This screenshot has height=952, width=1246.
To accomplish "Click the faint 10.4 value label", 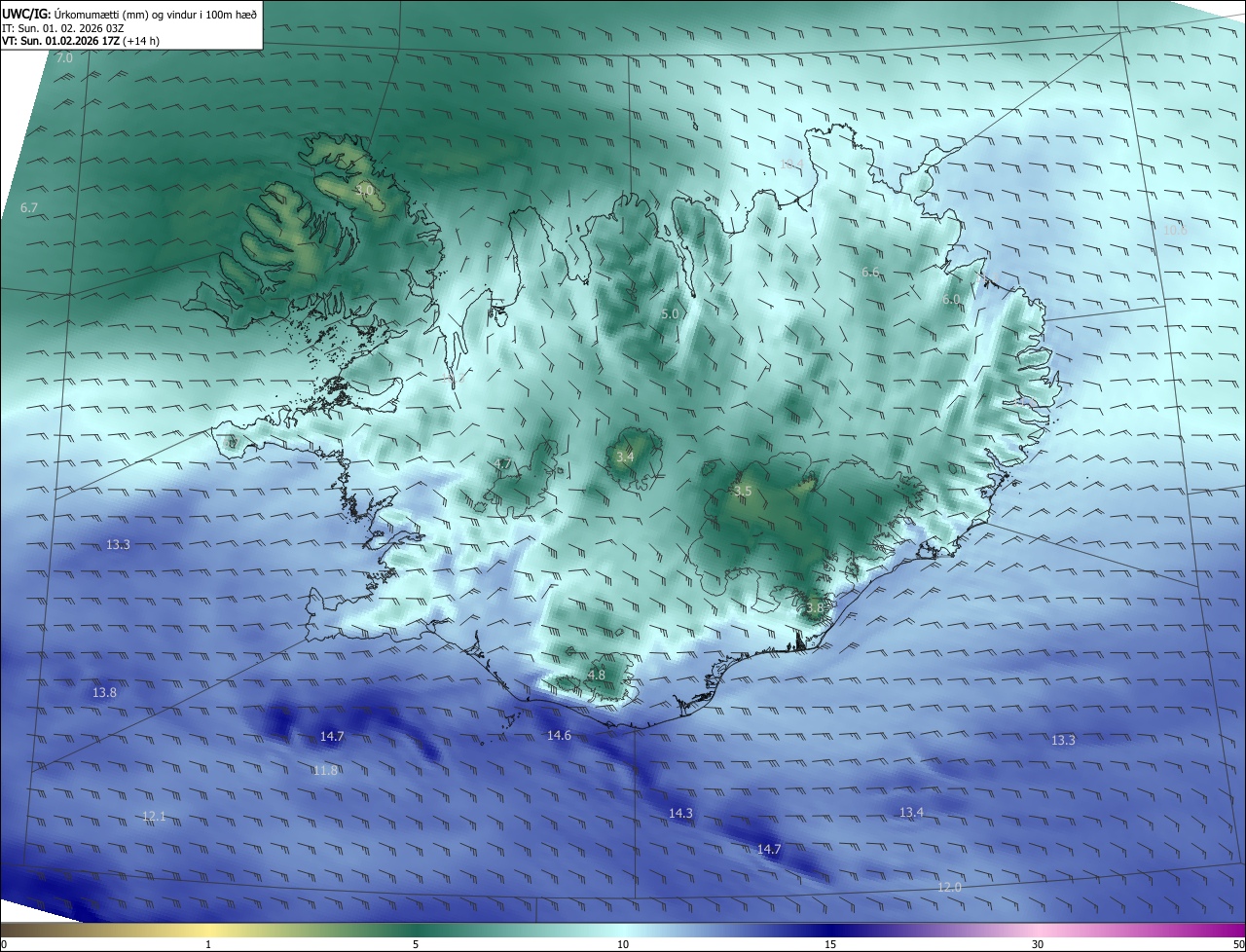I will [791, 164].
